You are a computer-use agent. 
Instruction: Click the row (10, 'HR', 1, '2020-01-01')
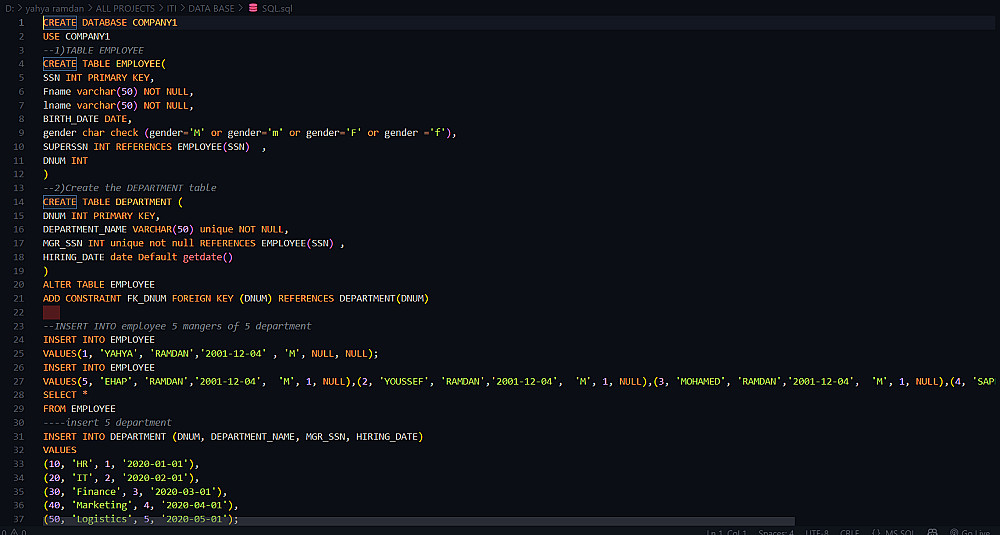point(121,464)
